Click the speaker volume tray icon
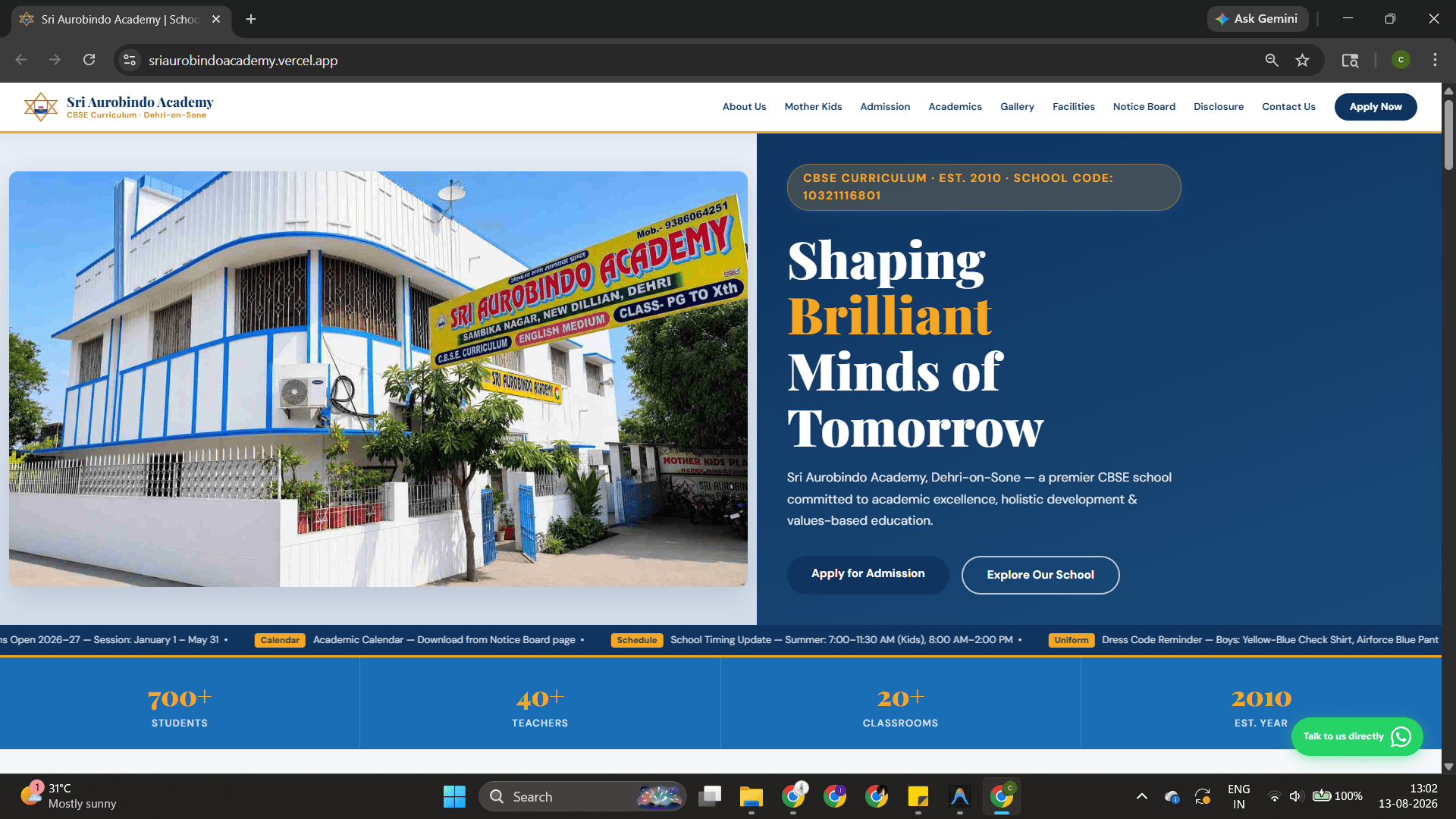Screen dimensions: 1456x819 pos(1295,796)
